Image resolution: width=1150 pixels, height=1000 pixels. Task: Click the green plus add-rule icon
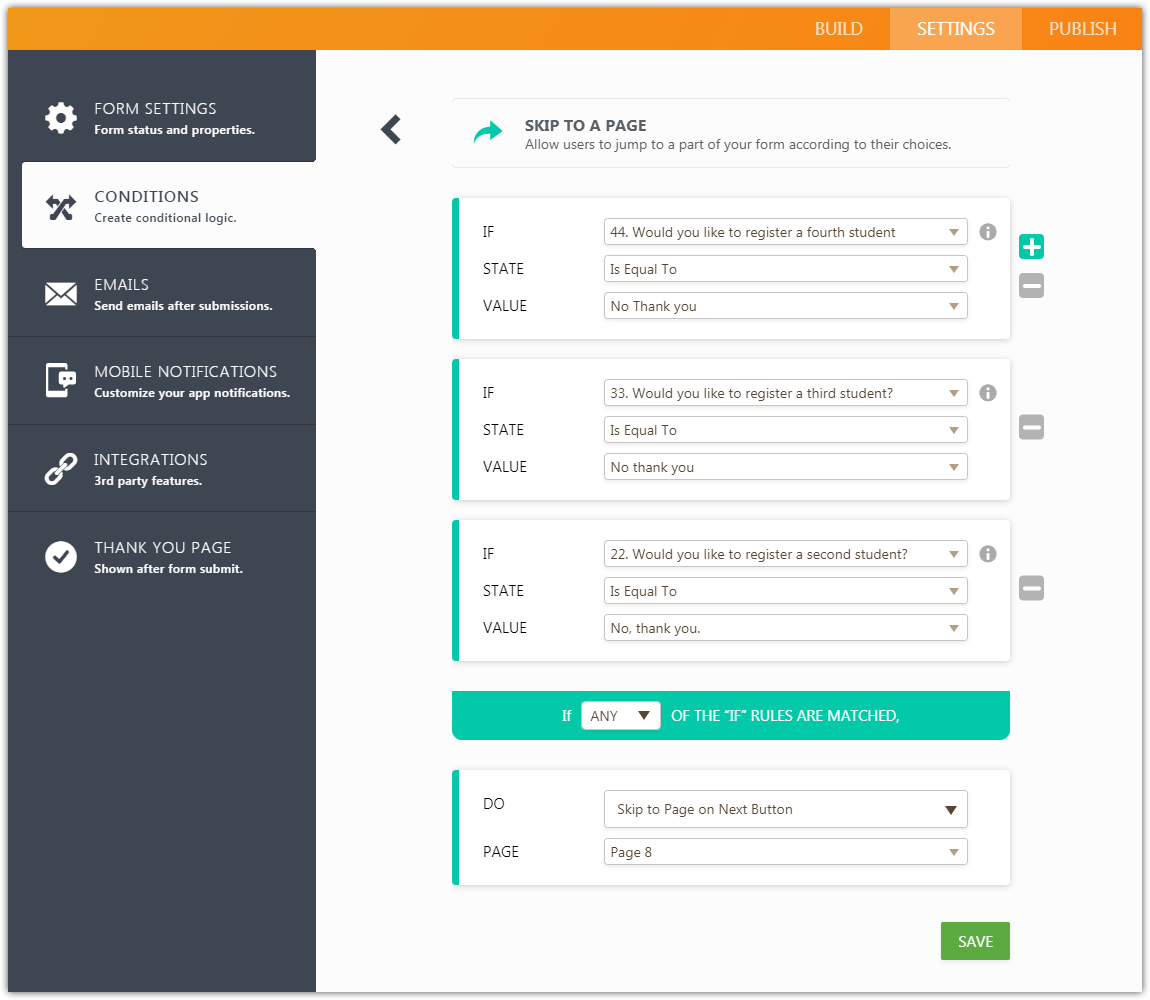pos(1031,247)
